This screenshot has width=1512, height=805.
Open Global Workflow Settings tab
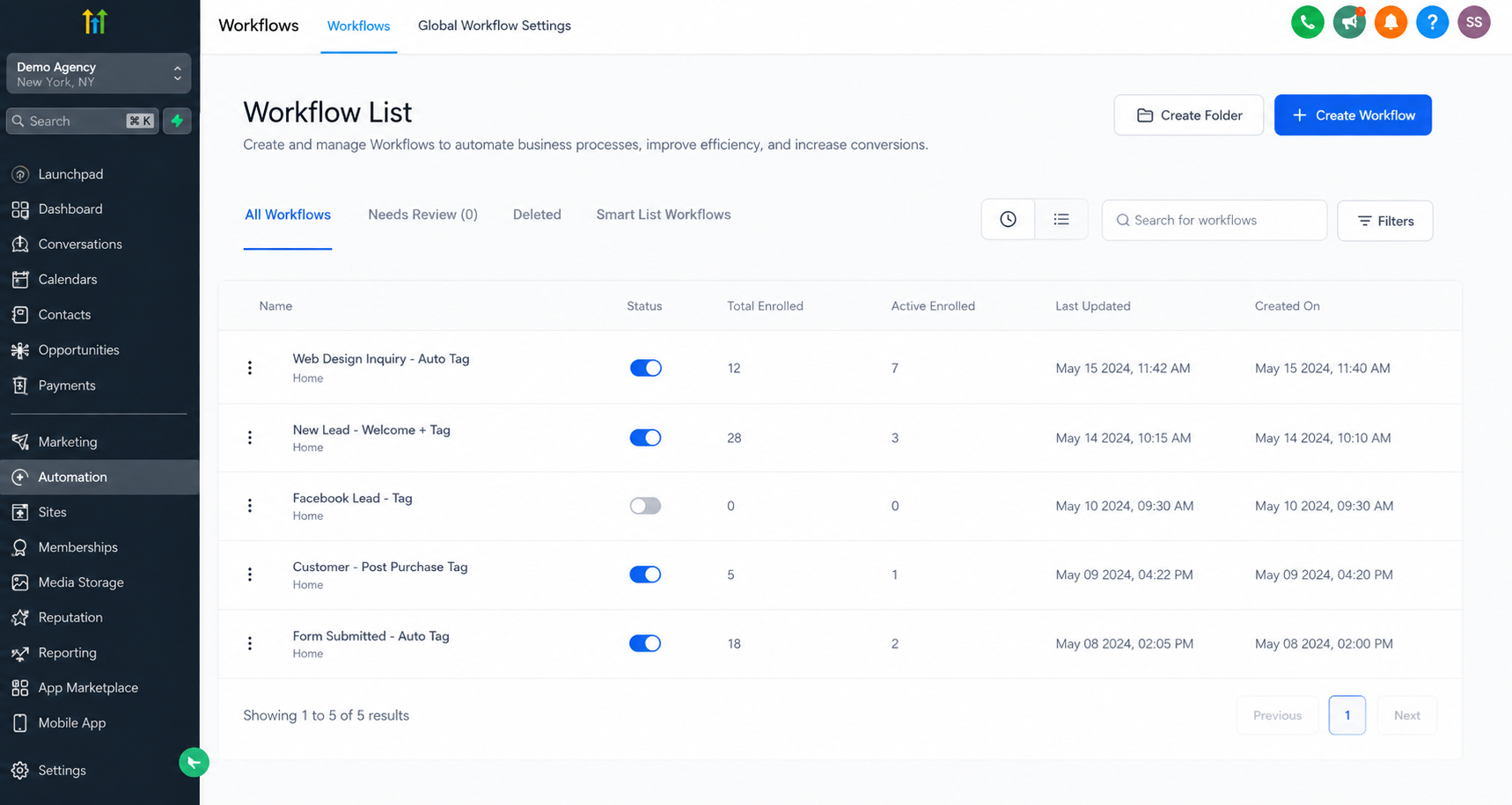(495, 26)
